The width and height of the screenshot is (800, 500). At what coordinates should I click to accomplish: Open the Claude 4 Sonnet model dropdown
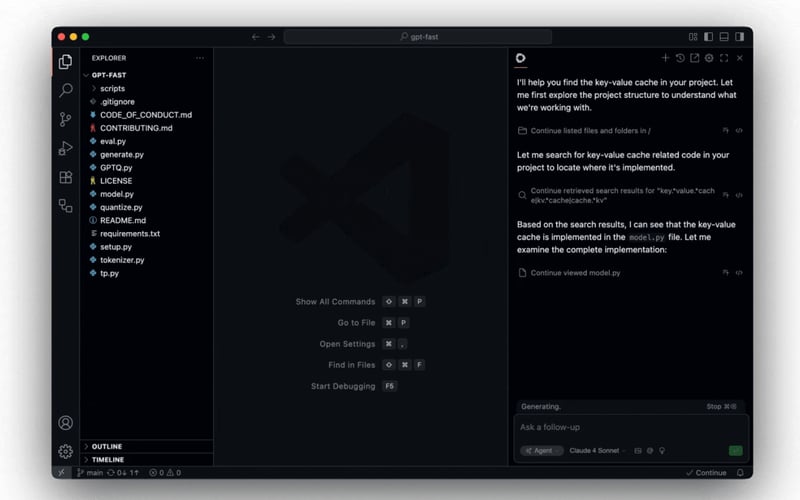[597, 451]
